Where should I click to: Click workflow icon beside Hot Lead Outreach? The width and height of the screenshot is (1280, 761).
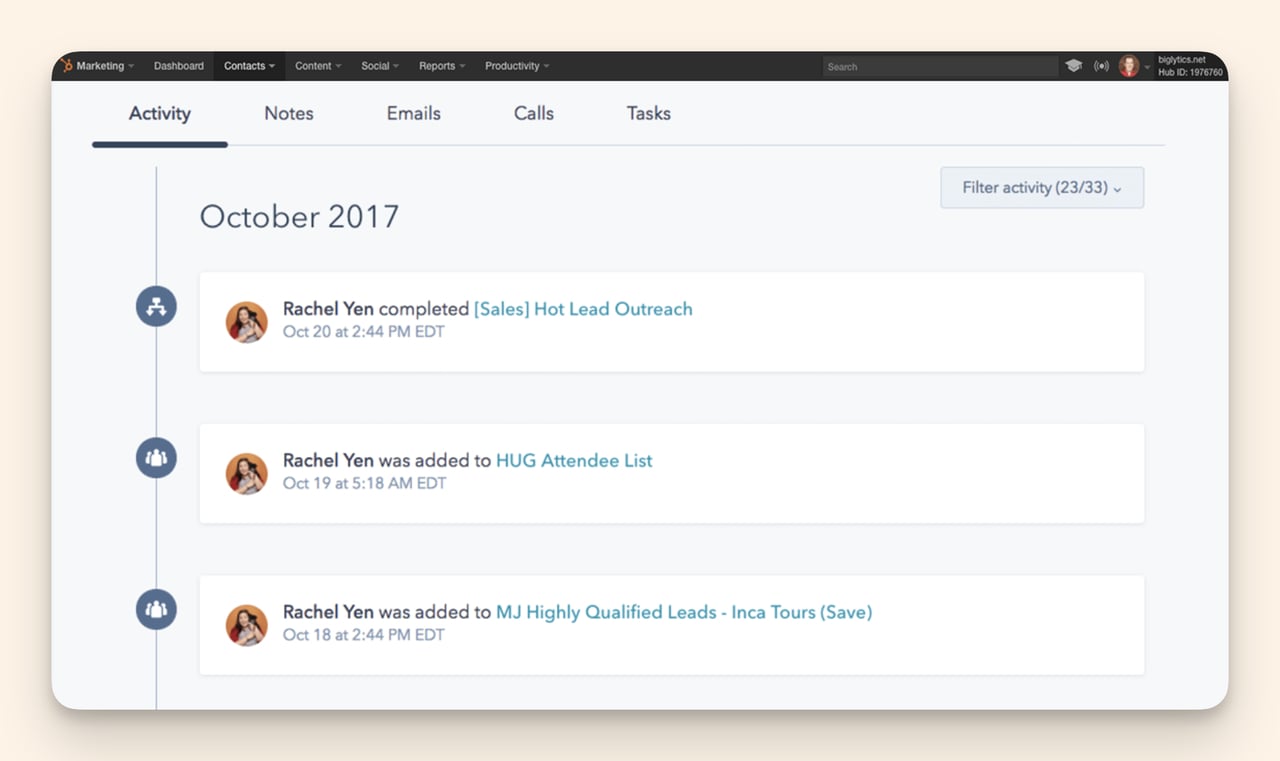tap(156, 306)
